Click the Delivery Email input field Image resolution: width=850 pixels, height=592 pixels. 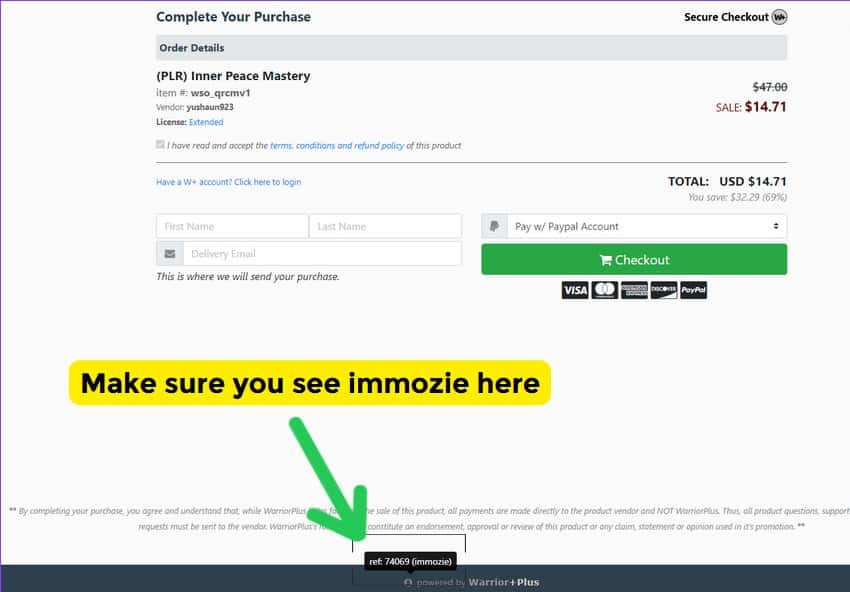point(323,254)
